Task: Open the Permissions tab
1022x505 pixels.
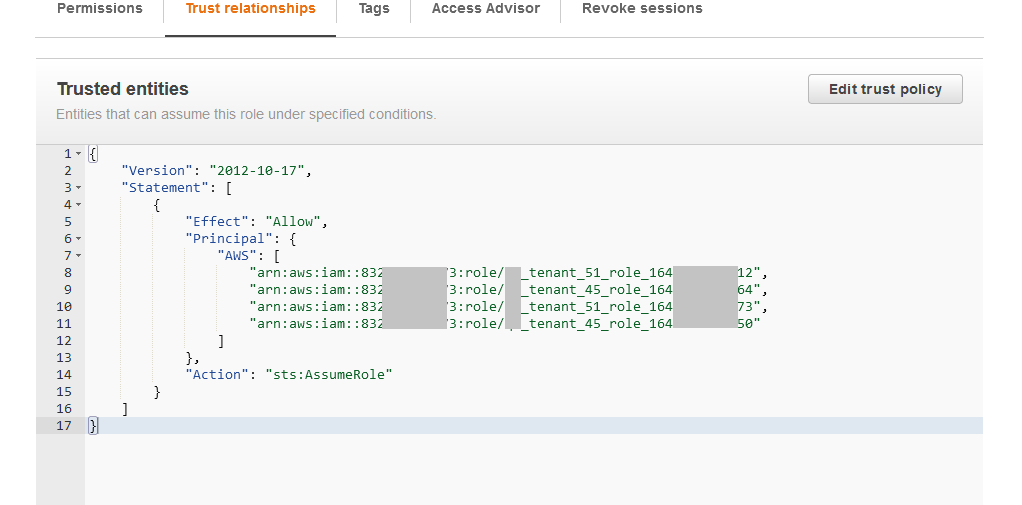Action: [x=100, y=9]
